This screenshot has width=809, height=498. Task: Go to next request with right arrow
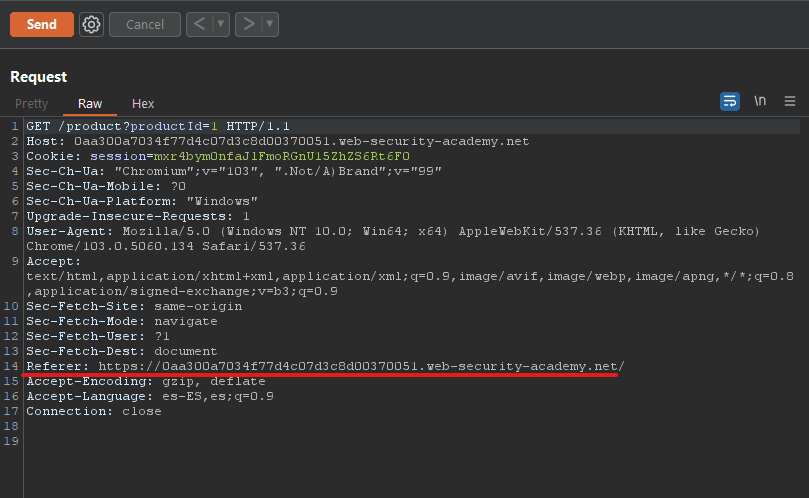coord(249,24)
